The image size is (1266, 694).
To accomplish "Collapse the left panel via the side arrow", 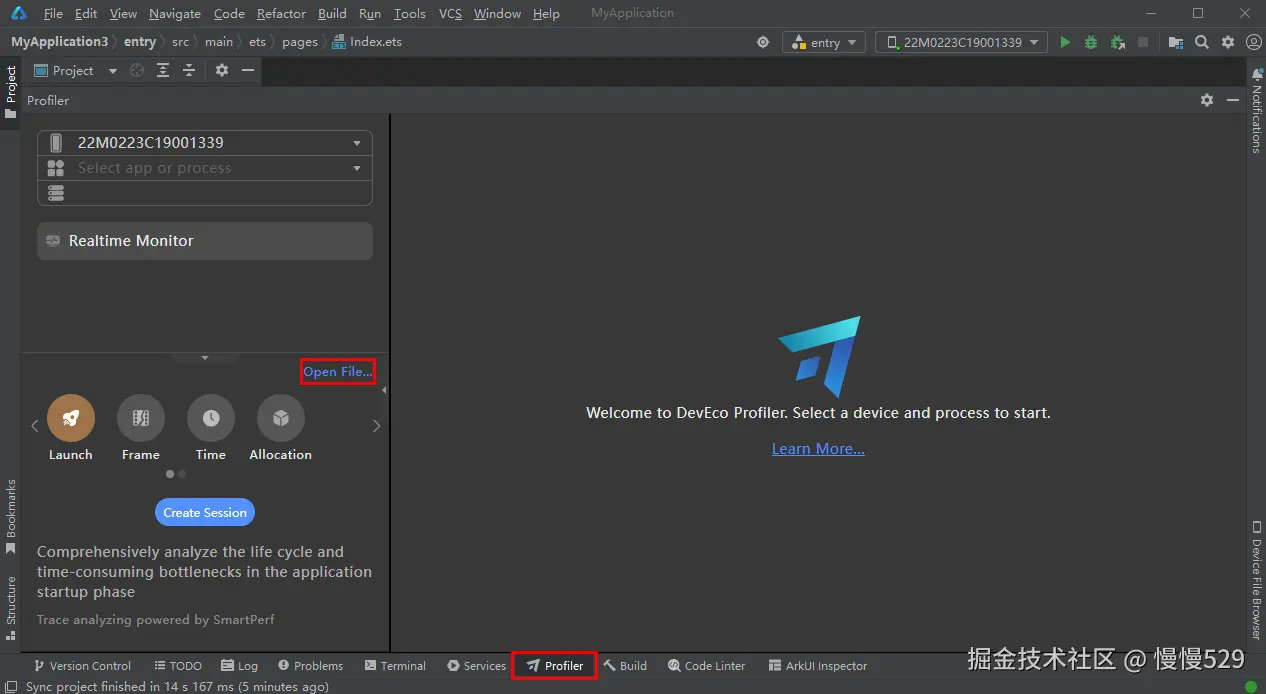I will [384, 391].
